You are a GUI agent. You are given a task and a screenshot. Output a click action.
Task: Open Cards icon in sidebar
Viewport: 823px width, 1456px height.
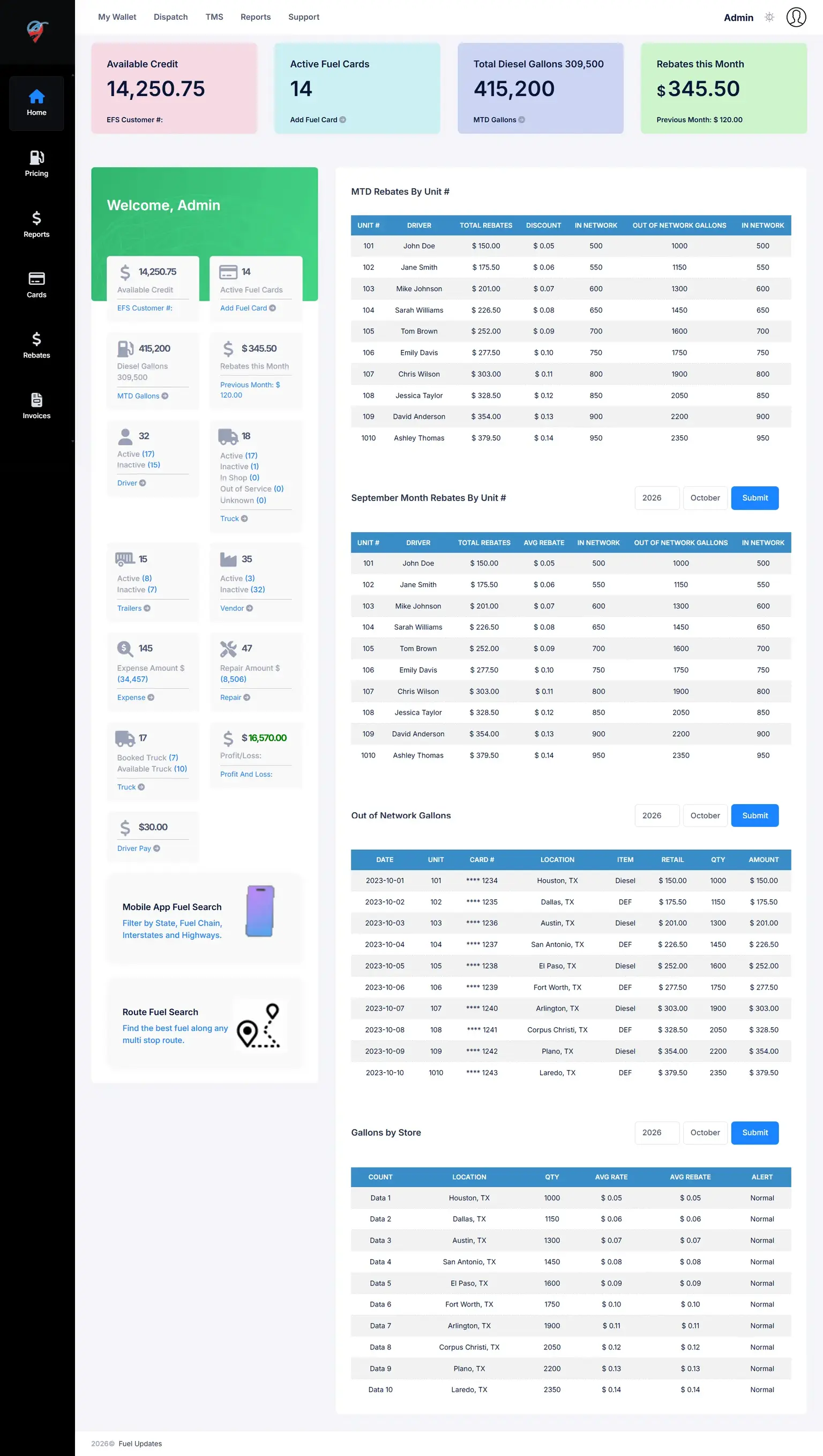click(x=37, y=278)
